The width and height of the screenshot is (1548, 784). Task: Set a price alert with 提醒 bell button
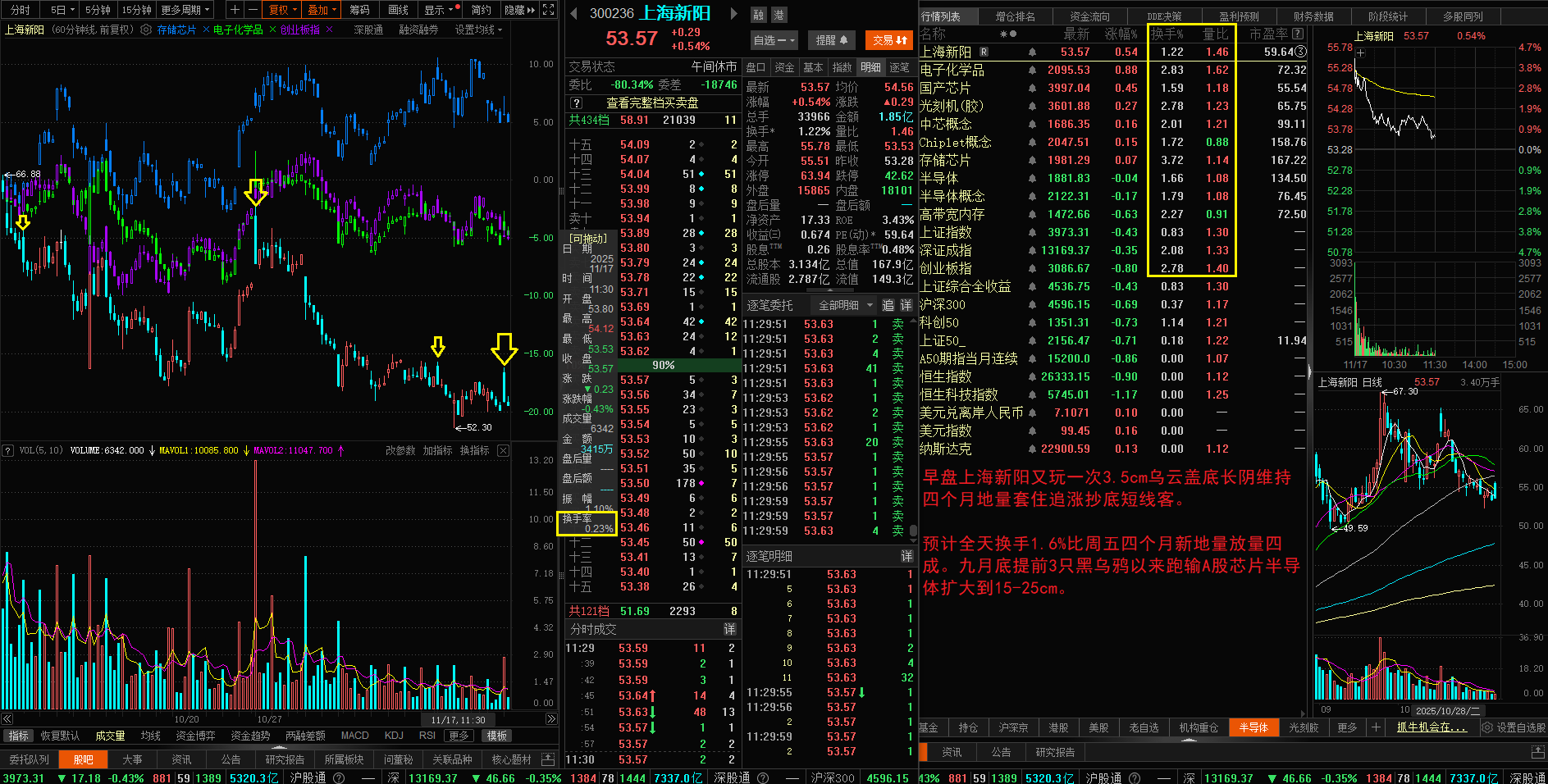click(832, 40)
